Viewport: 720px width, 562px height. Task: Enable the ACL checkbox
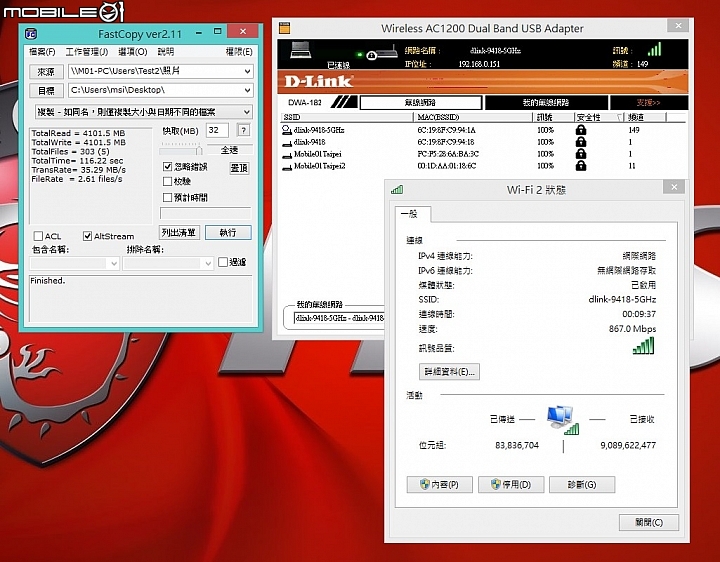coord(39,236)
